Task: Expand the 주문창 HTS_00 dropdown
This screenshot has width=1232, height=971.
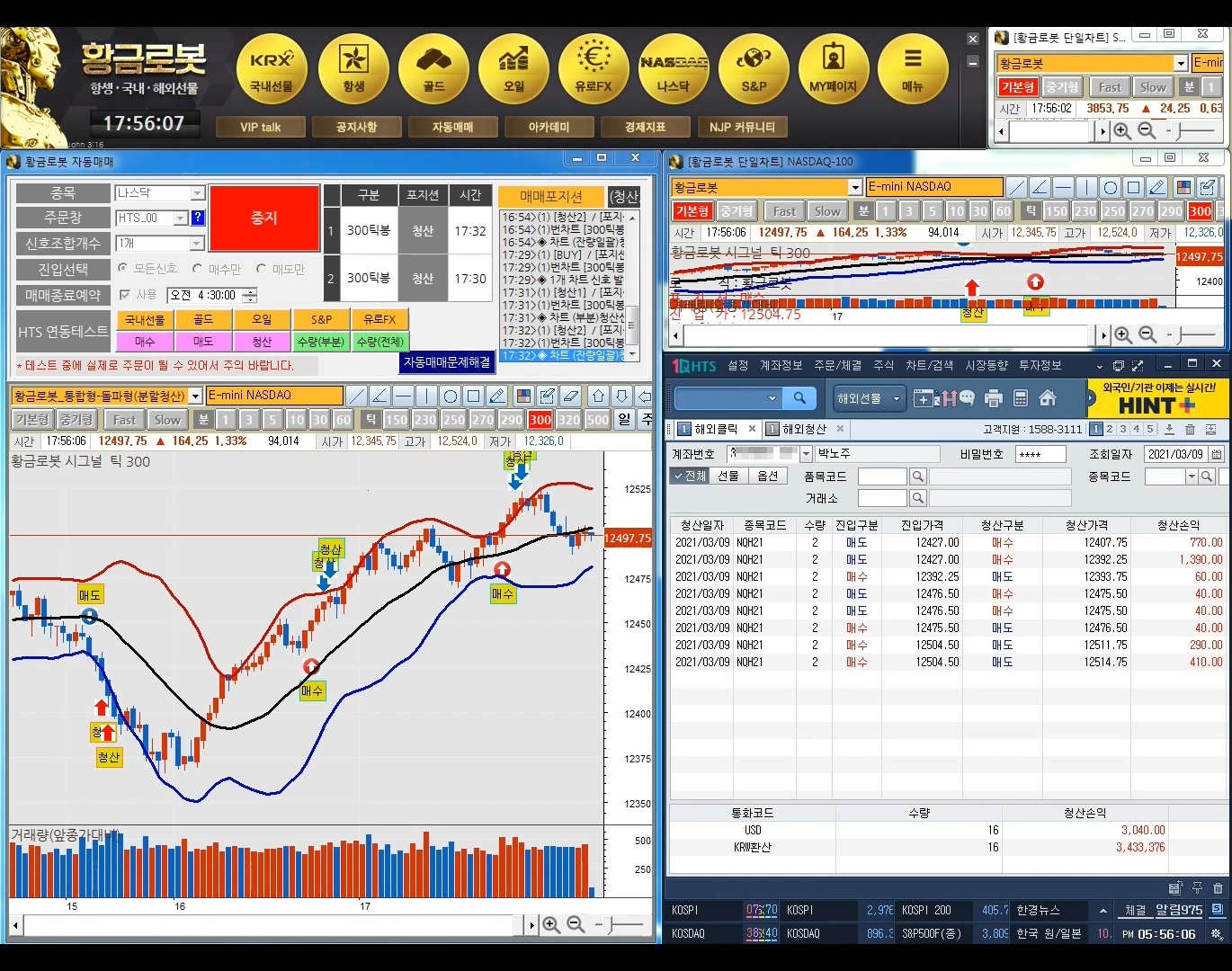Action: pos(180,218)
